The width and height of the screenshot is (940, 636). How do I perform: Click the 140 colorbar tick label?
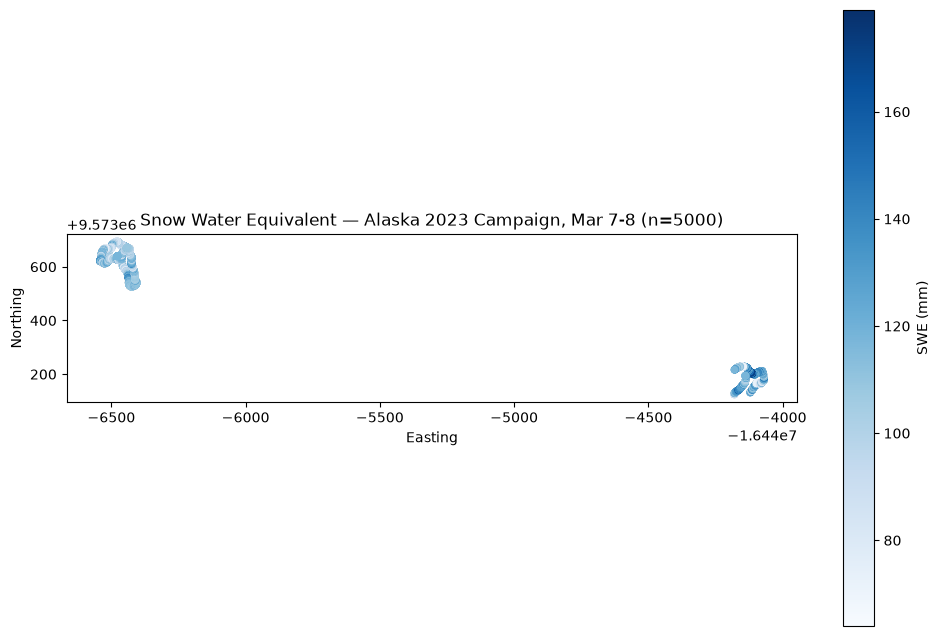click(x=897, y=219)
